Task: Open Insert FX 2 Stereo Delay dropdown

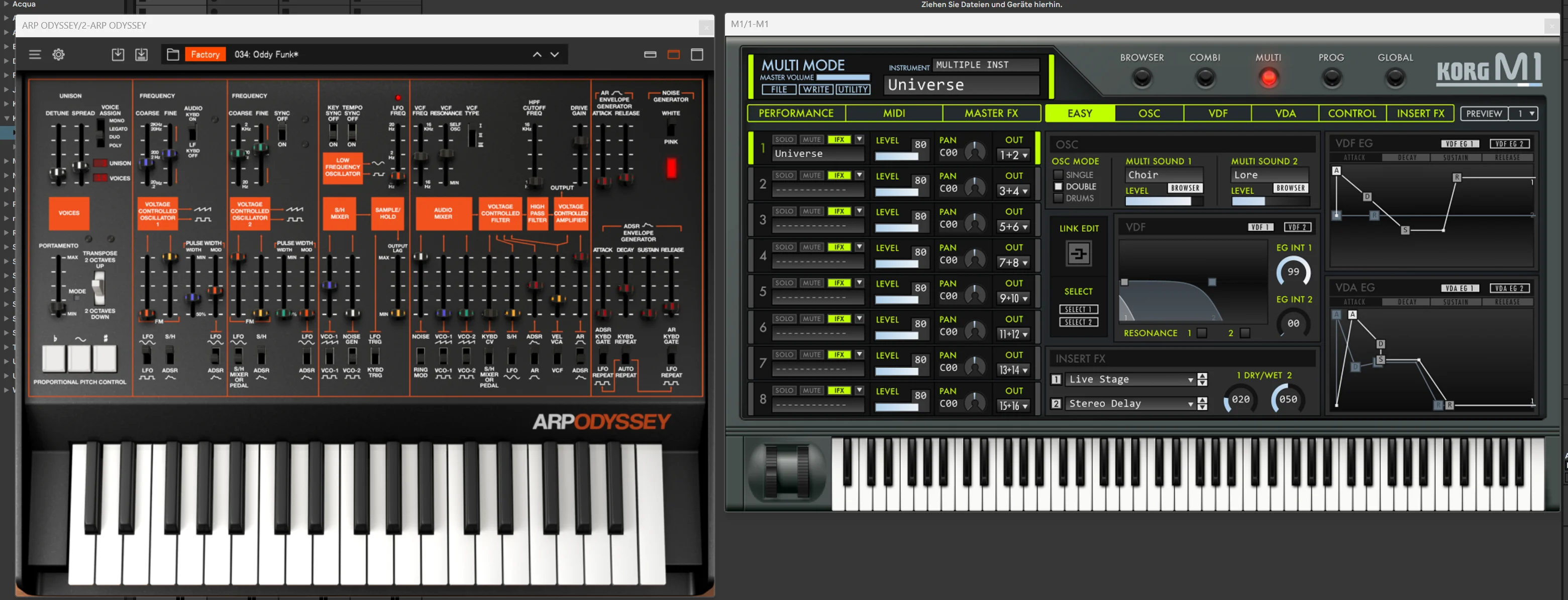Action: (x=1130, y=404)
